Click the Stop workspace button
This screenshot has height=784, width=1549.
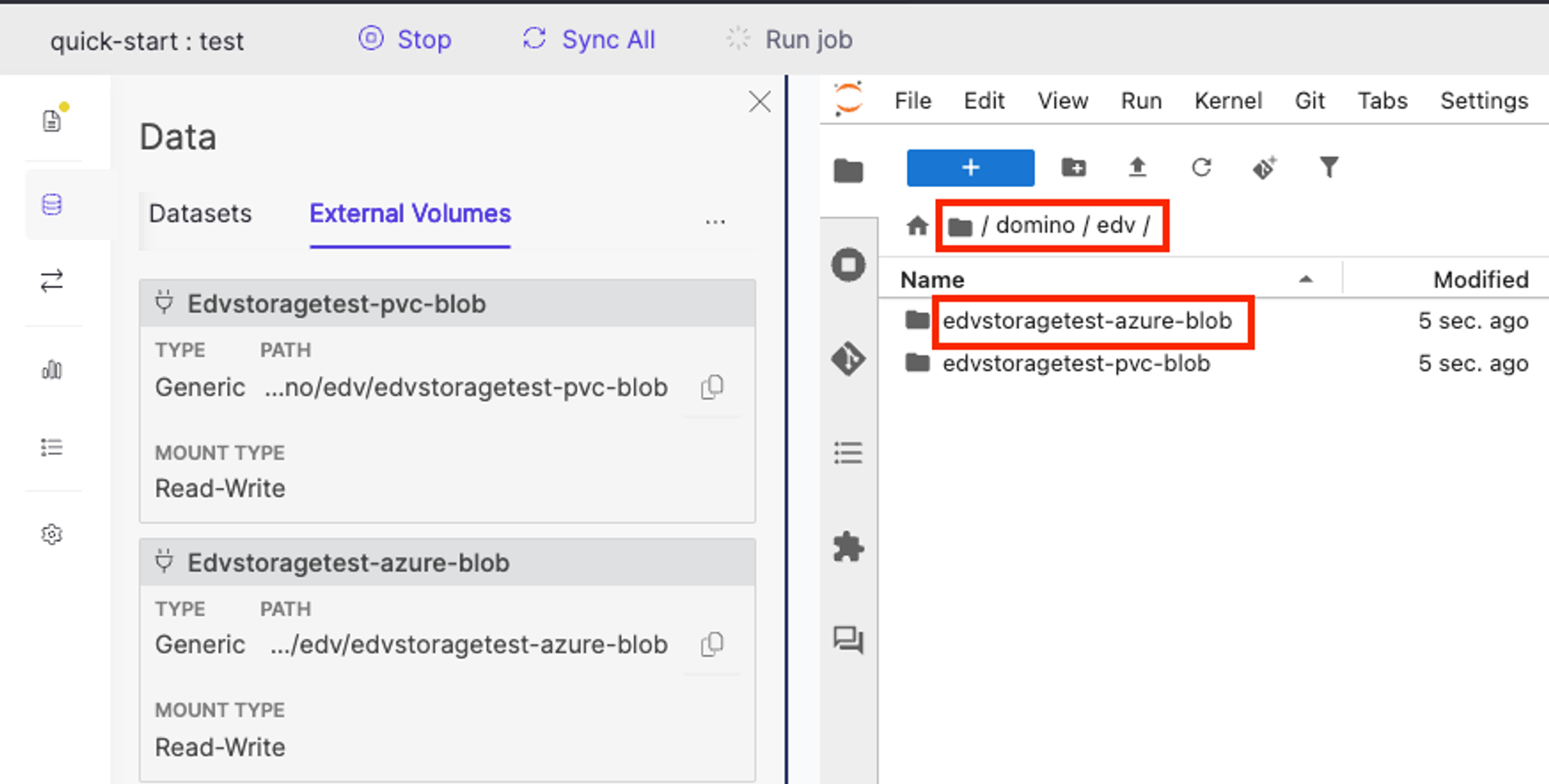coord(405,39)
